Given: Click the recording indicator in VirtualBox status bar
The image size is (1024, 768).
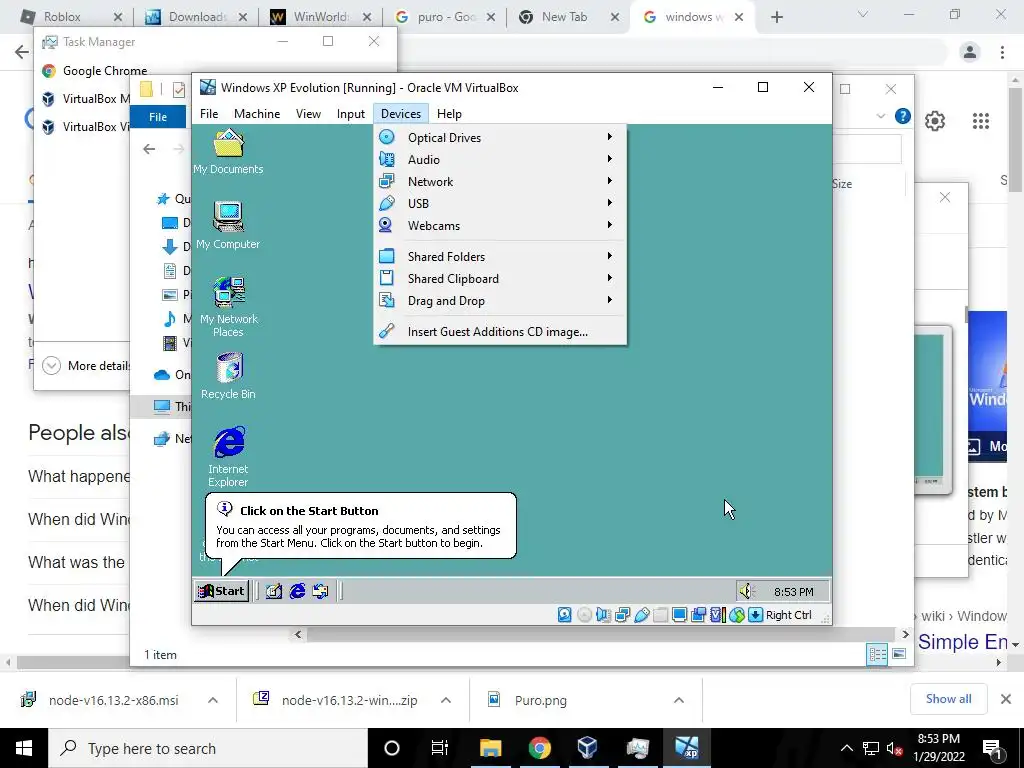Looking at the screenshot, I should click(x=698, y=615).
